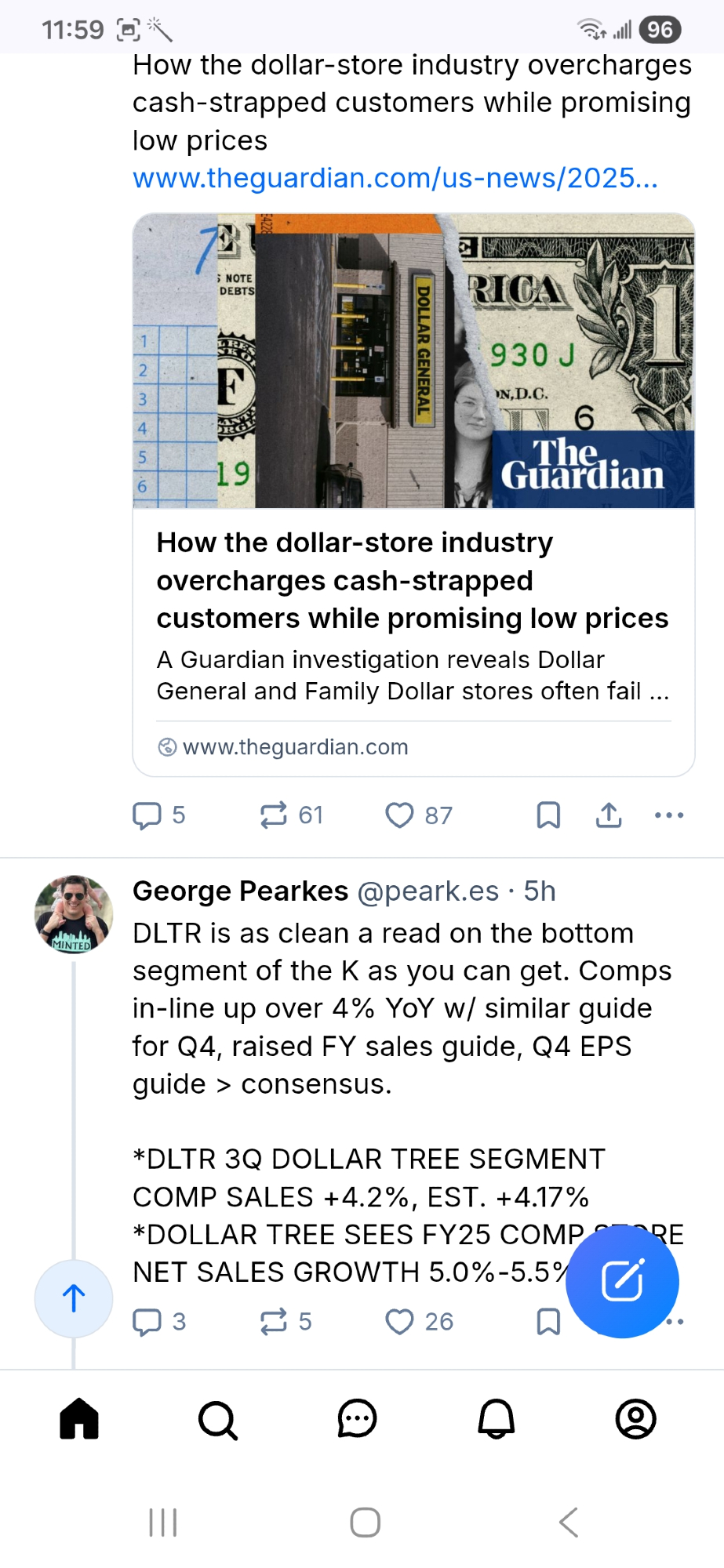Viewport: 724px width, 1568px height.
Task: Like the Guardian dollar-store post
Action: point(399,815)
